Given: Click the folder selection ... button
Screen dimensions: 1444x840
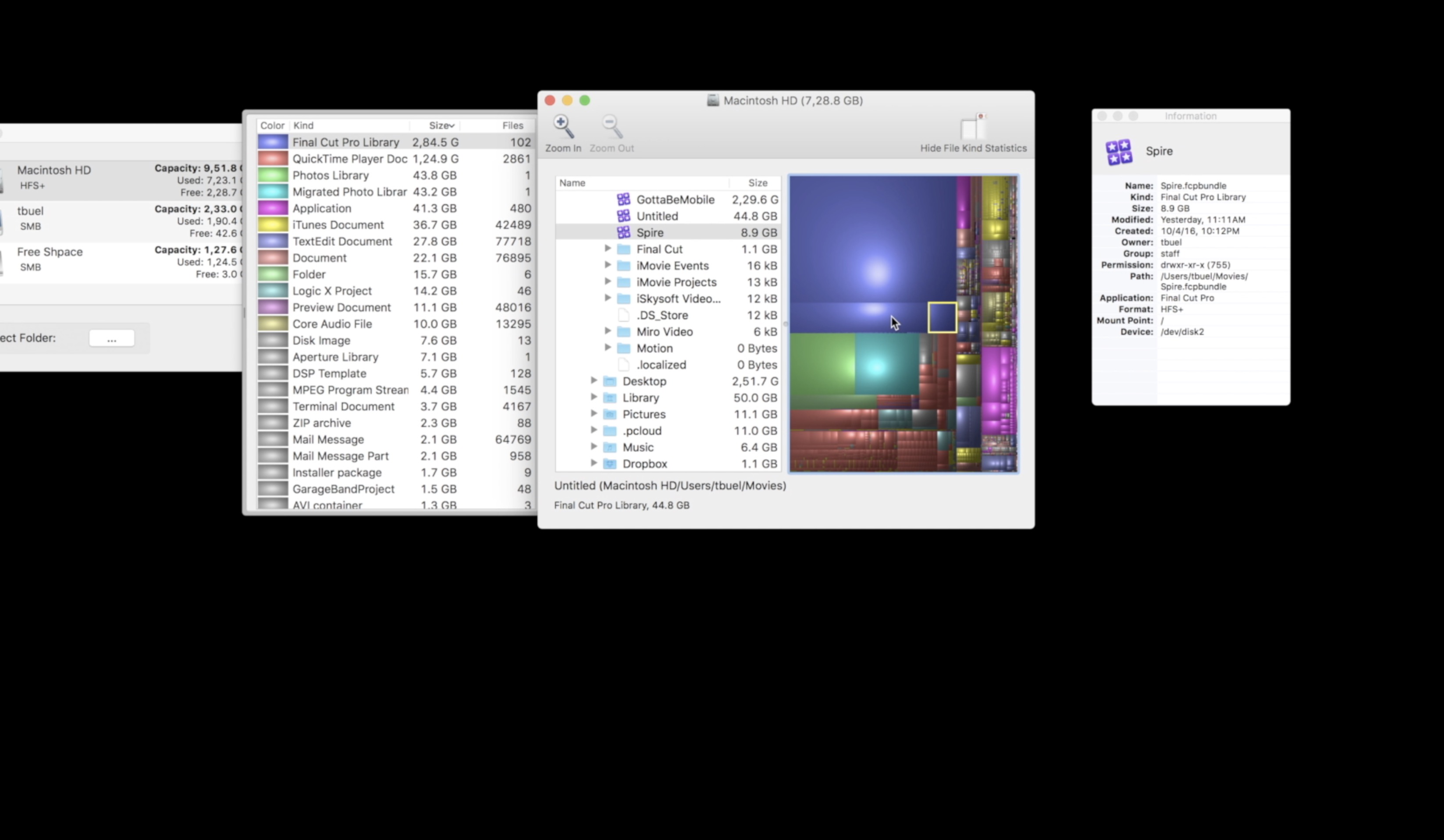Looking at the screenshot, I should pyautogui.click(x=112, y=338).
